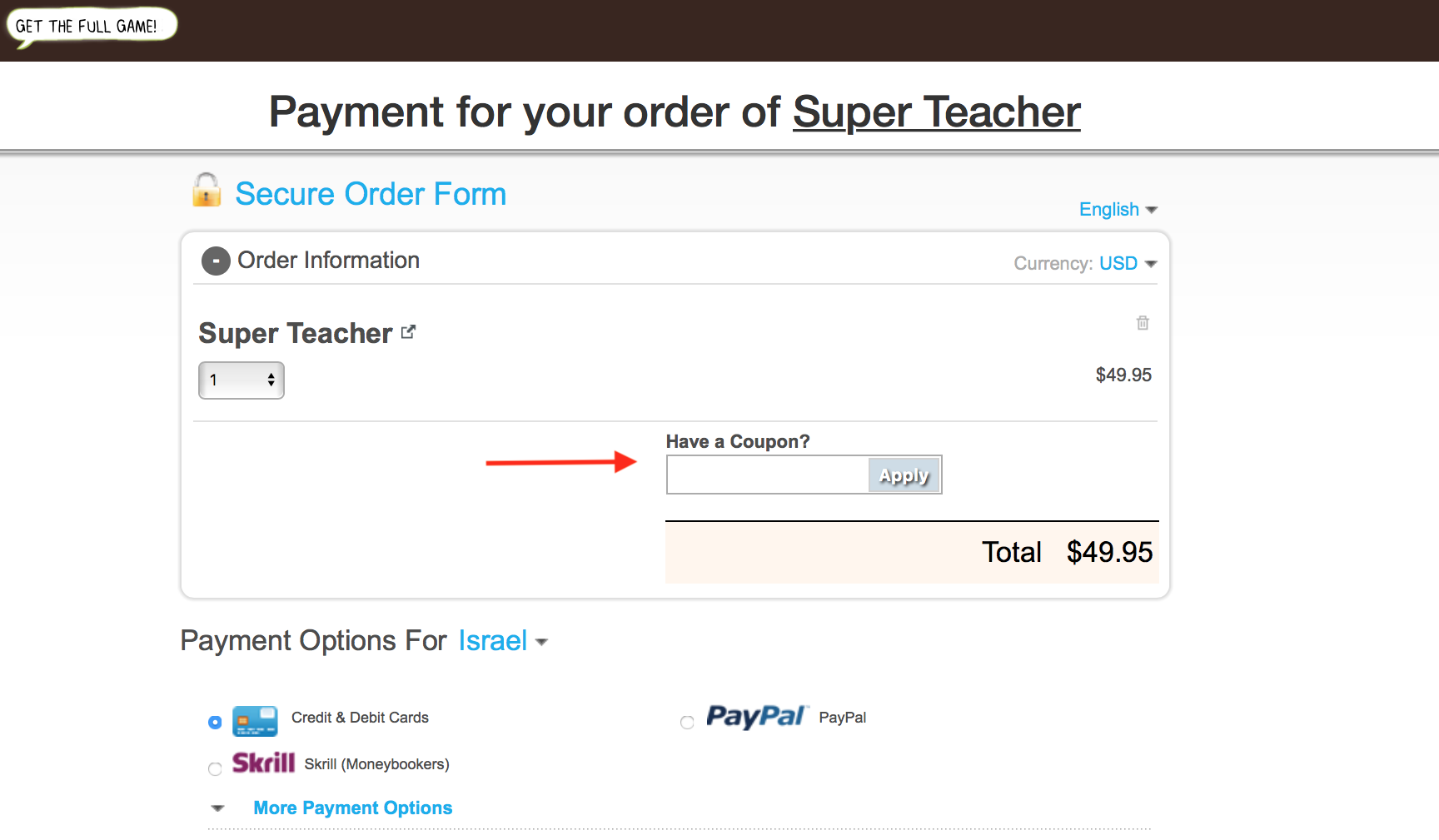Select the PayPal radio button
Image resolution: width=1439 pixels, height=840 pixels.
(687, 722)
